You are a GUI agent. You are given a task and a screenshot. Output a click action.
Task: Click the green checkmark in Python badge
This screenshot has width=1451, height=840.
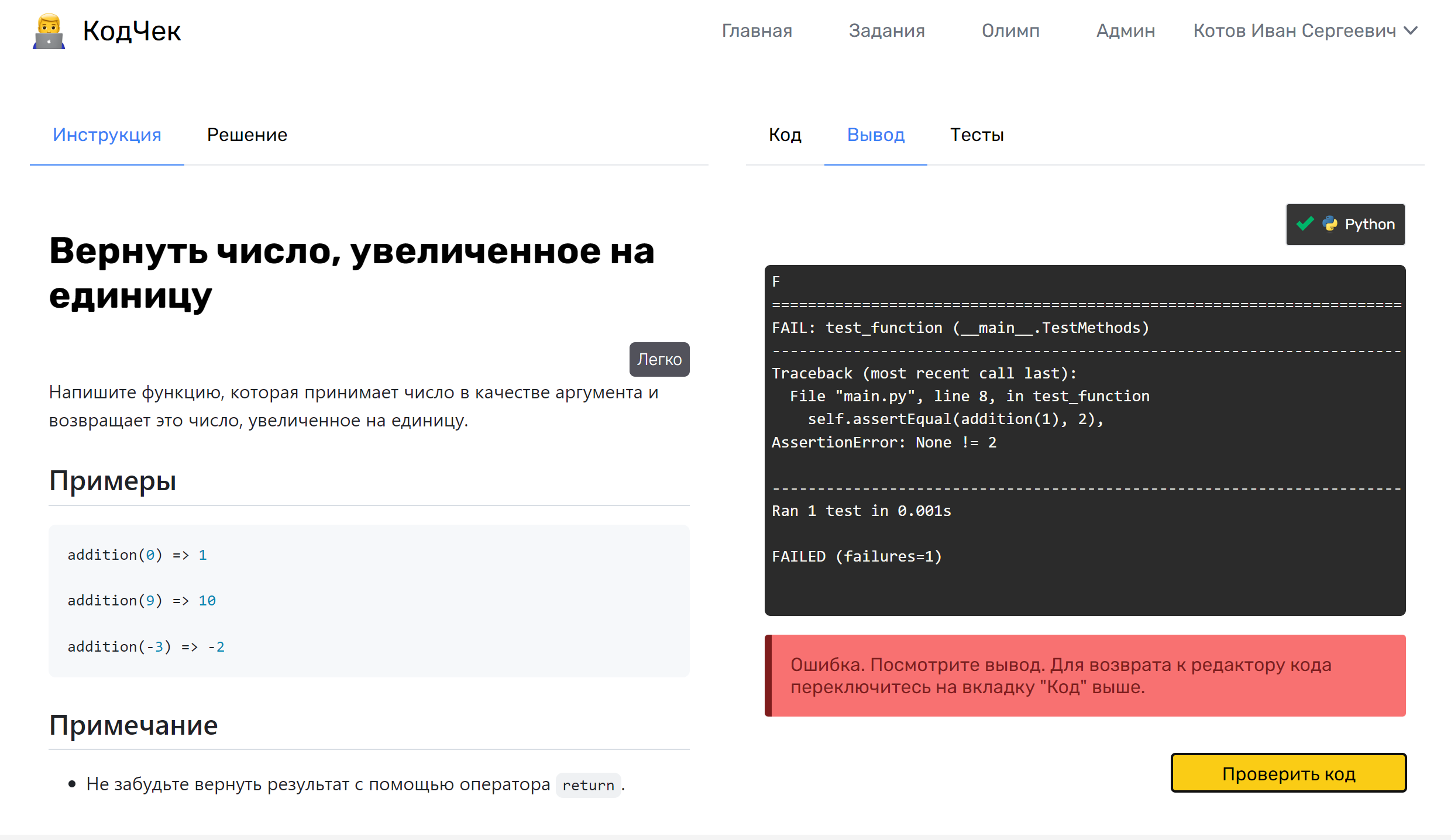click(x=1305, y=224)
